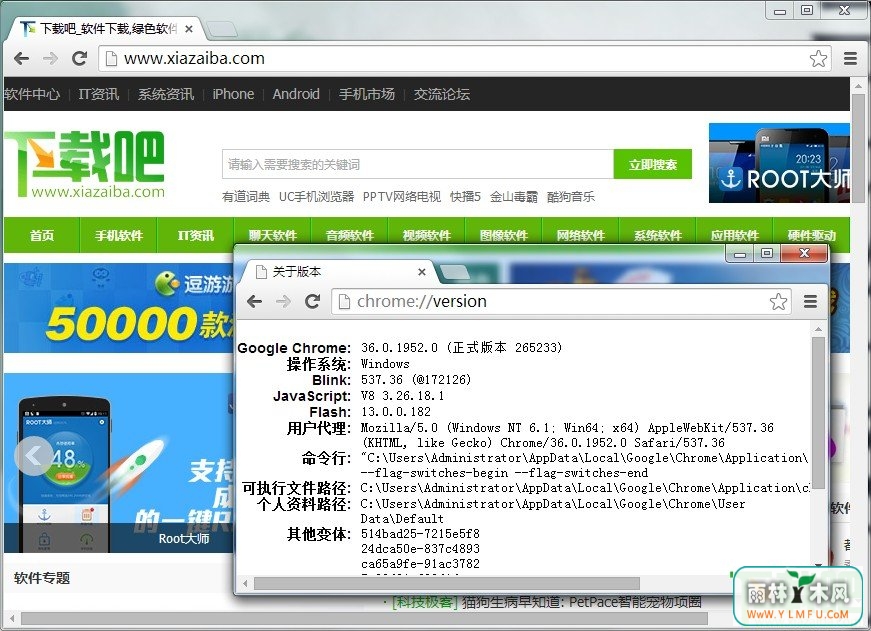Open the ROOT大师 ad banner
This screenshot has width=871, height=631.
[779, 163]
